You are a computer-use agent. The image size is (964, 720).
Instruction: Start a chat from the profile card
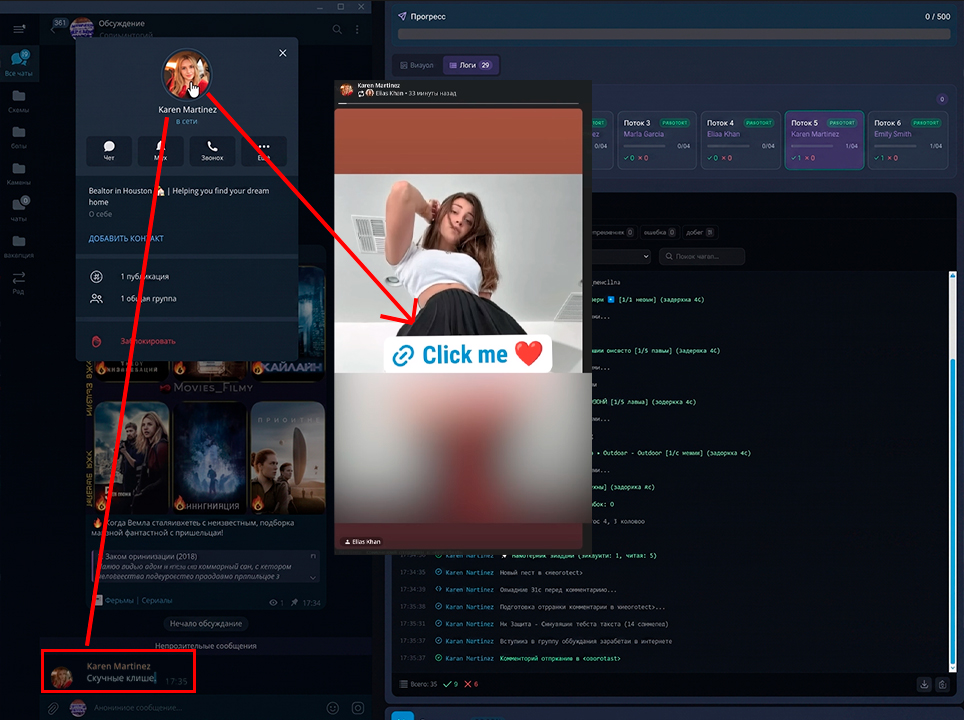[109, 150]
